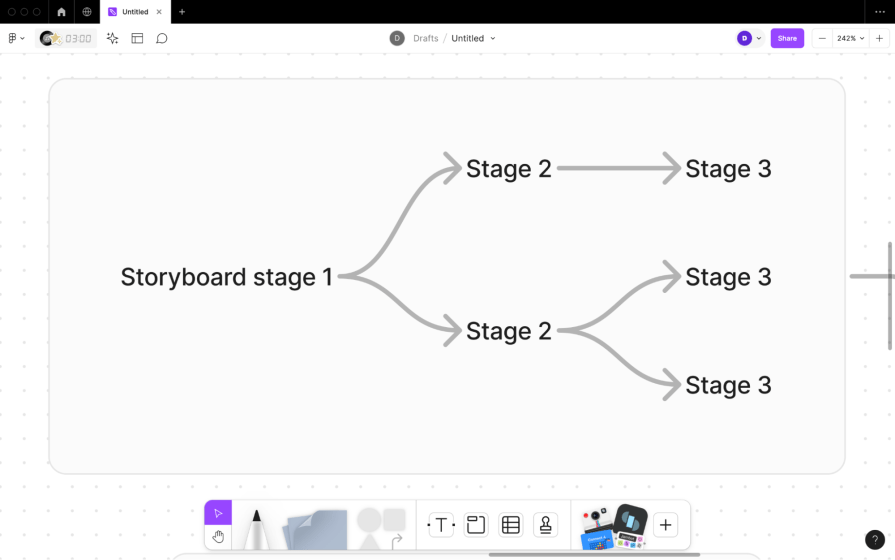
Task: Select the bottom Stage 3 text
Action: 728,385
